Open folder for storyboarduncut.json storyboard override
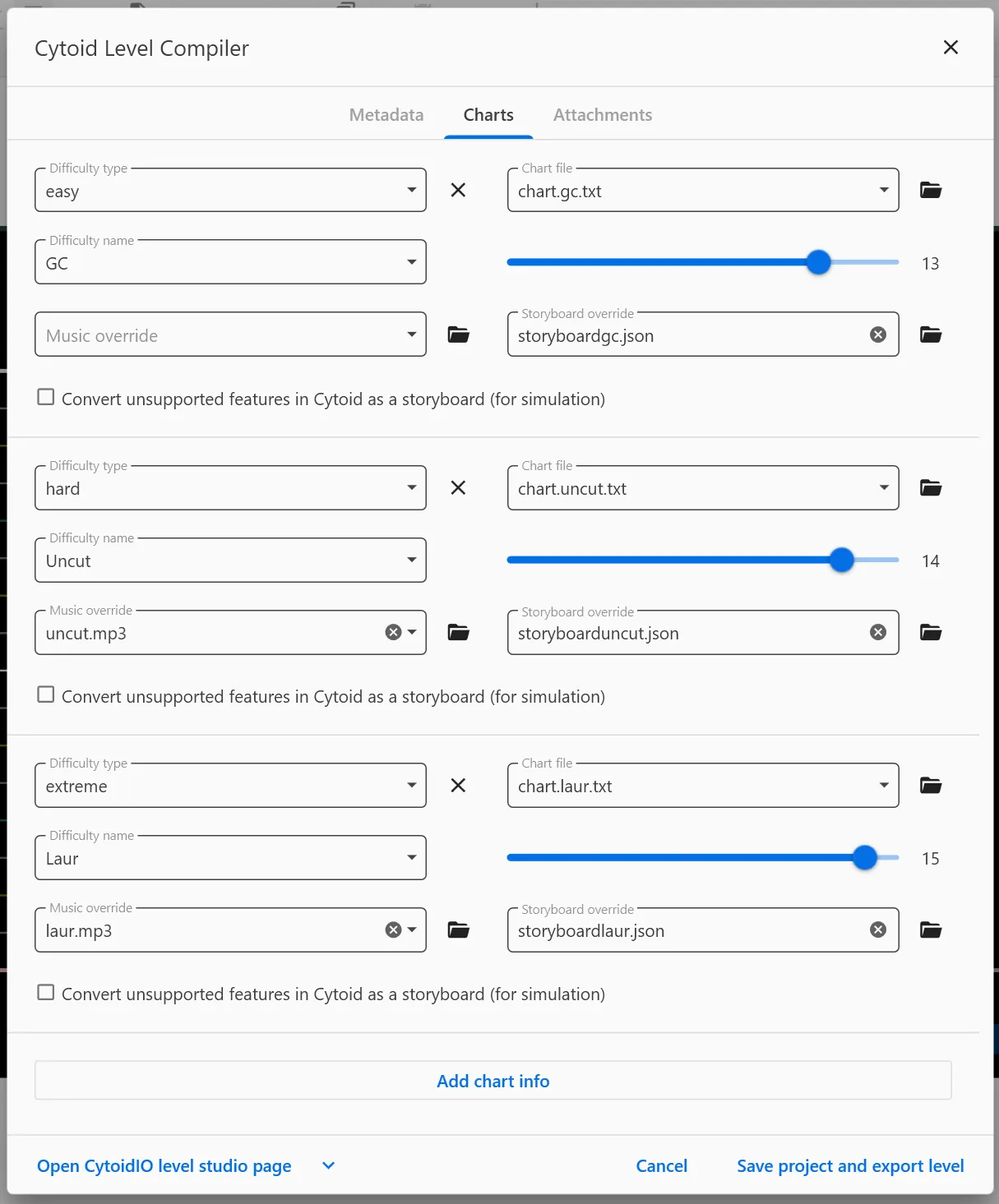Viewport: 999px width, 1204px height. coord(930,632)
